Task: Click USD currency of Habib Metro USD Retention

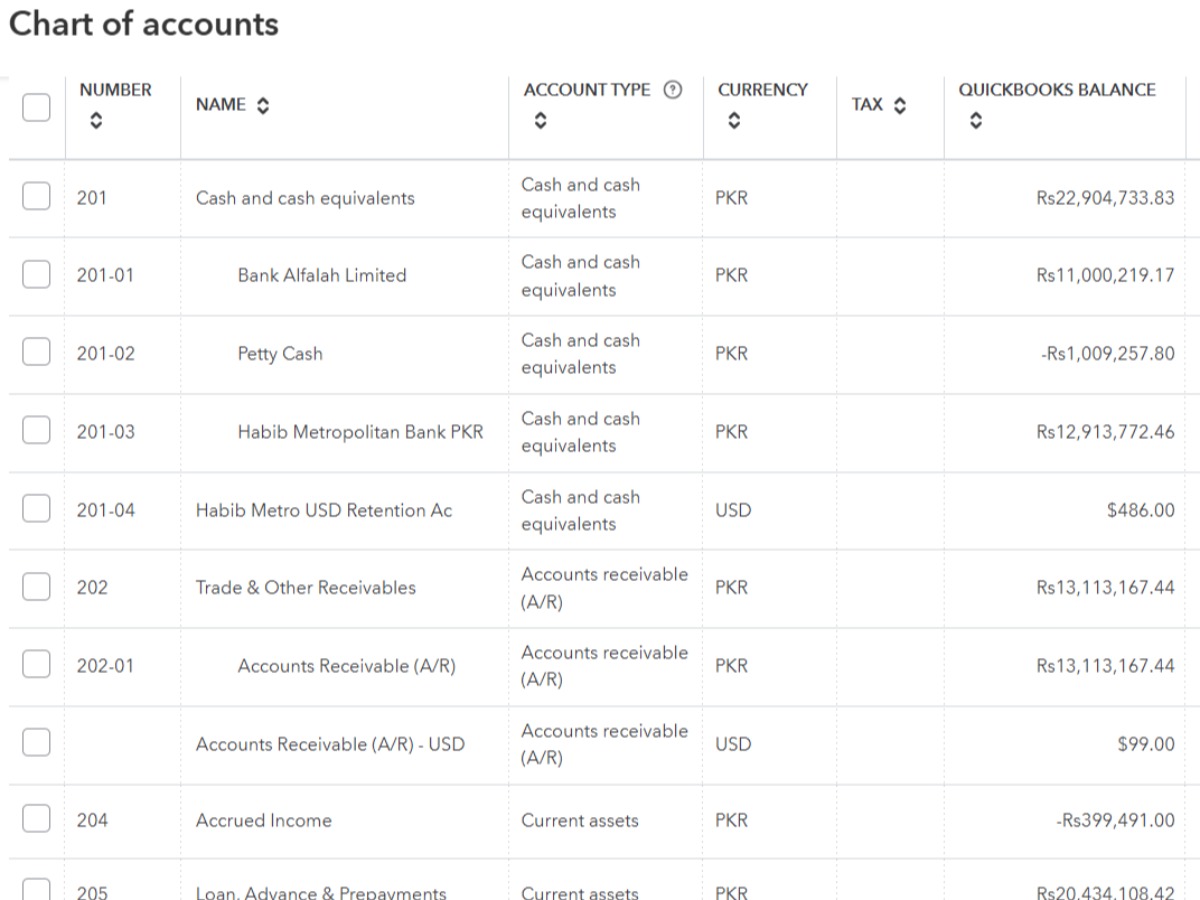Action: pyautogui.click(x=732, y=510)
